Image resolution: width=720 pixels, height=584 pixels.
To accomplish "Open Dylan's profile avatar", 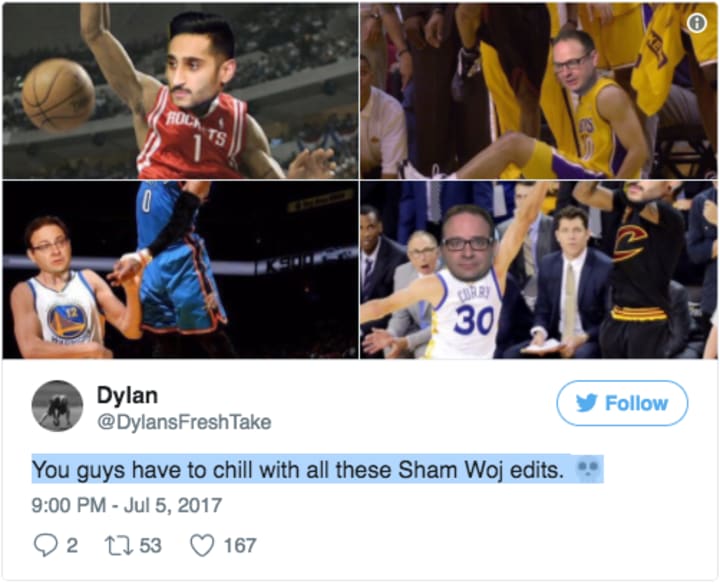I will 57,406.
